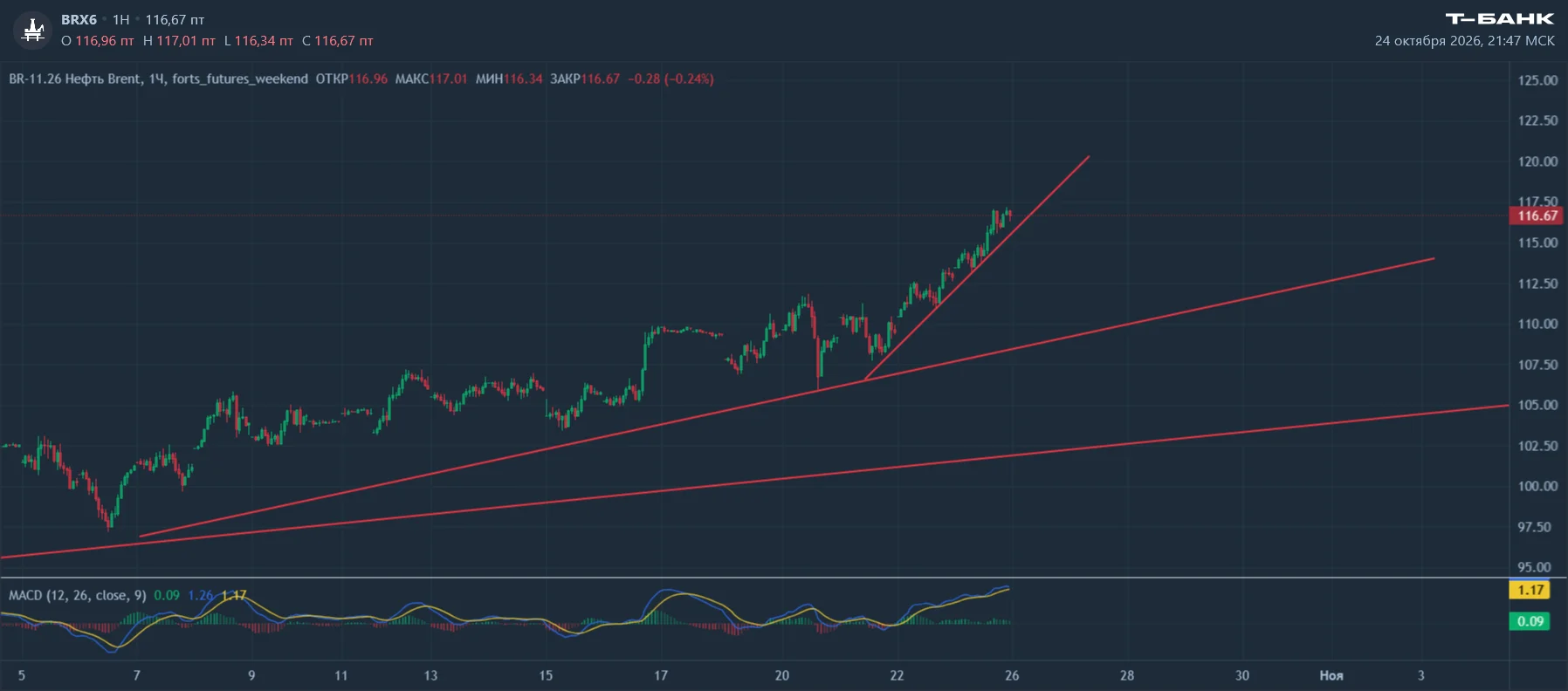Viewport: 1568px width, 691px height.
Task: Click the red 116.67 current price label
Action: click(x=1536, y=216)
